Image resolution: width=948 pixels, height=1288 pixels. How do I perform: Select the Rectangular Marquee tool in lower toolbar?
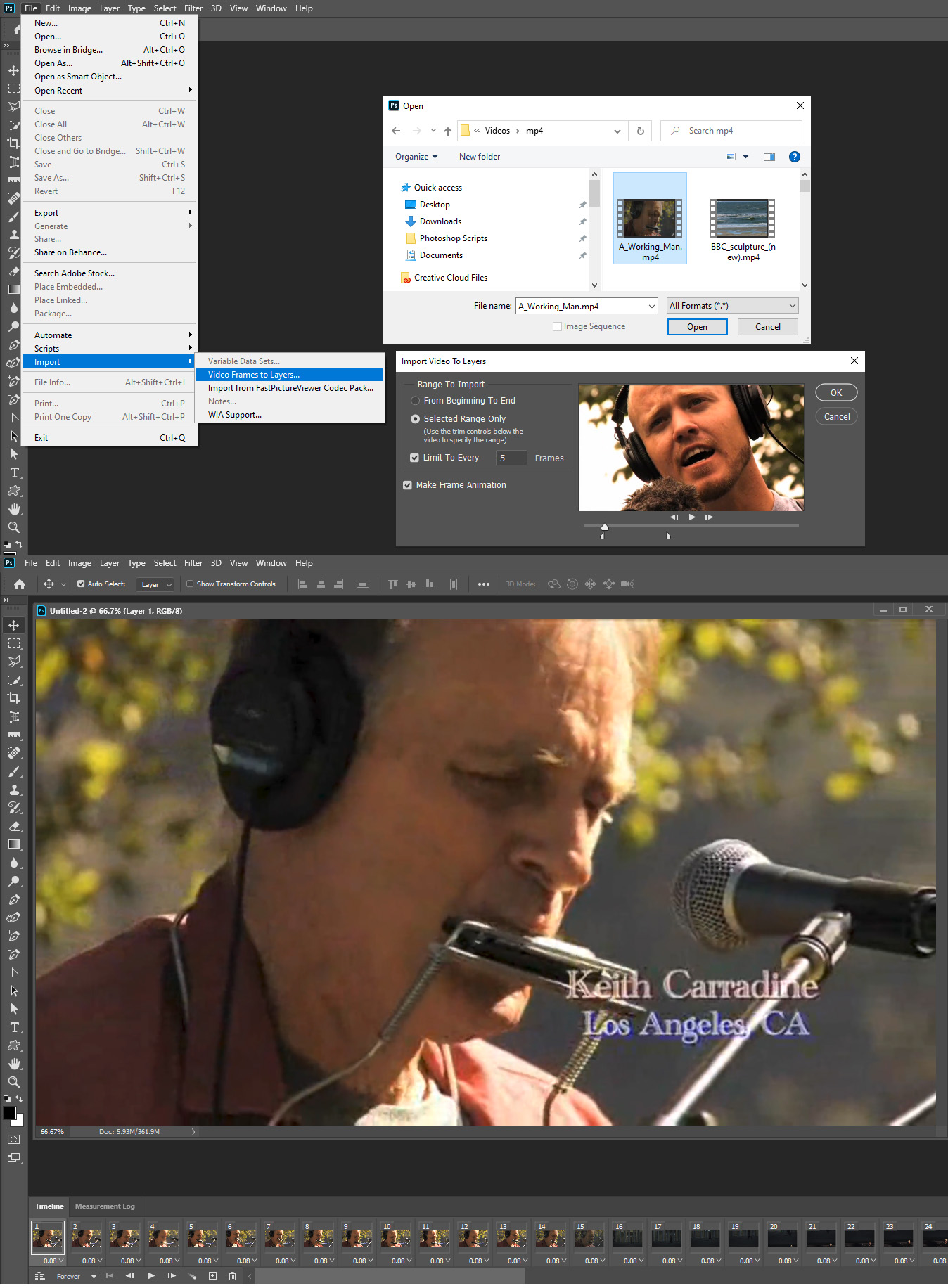point(14,643)
